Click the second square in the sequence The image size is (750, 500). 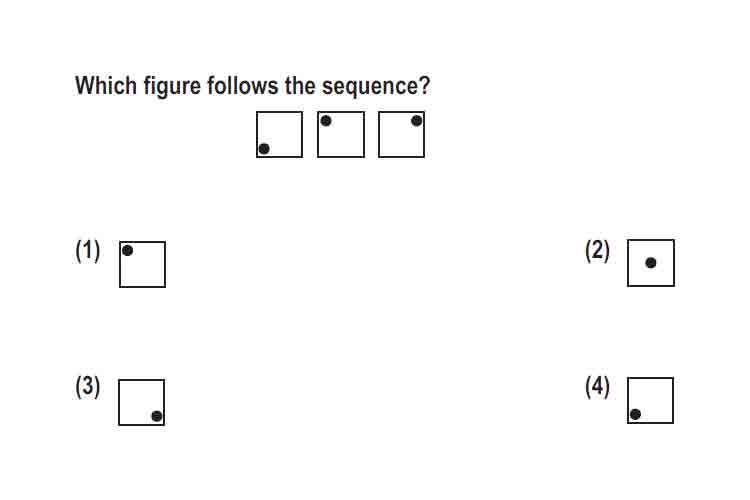pyautogui.click(x=341, y=134)
